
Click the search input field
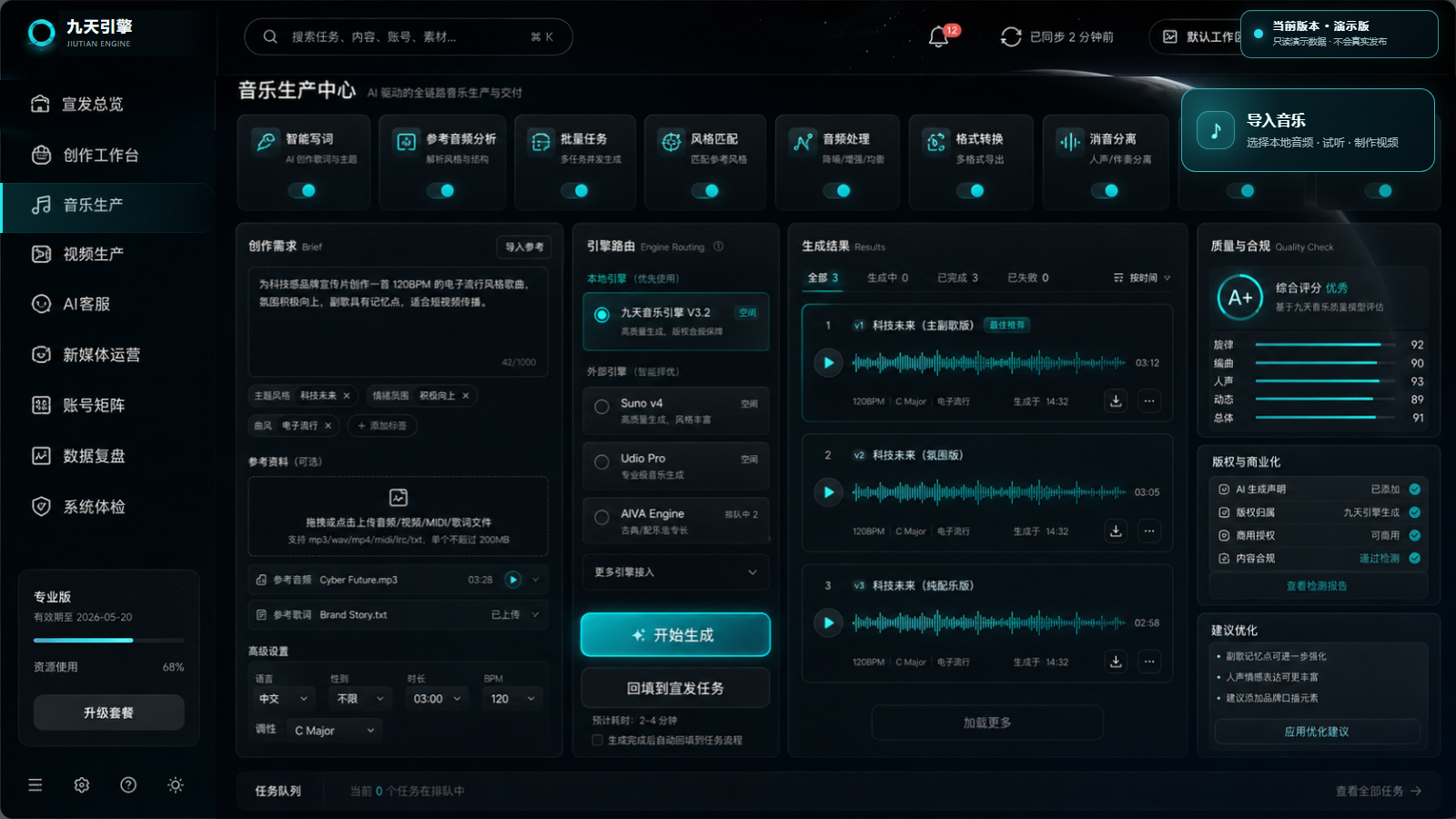coord(409,37)
